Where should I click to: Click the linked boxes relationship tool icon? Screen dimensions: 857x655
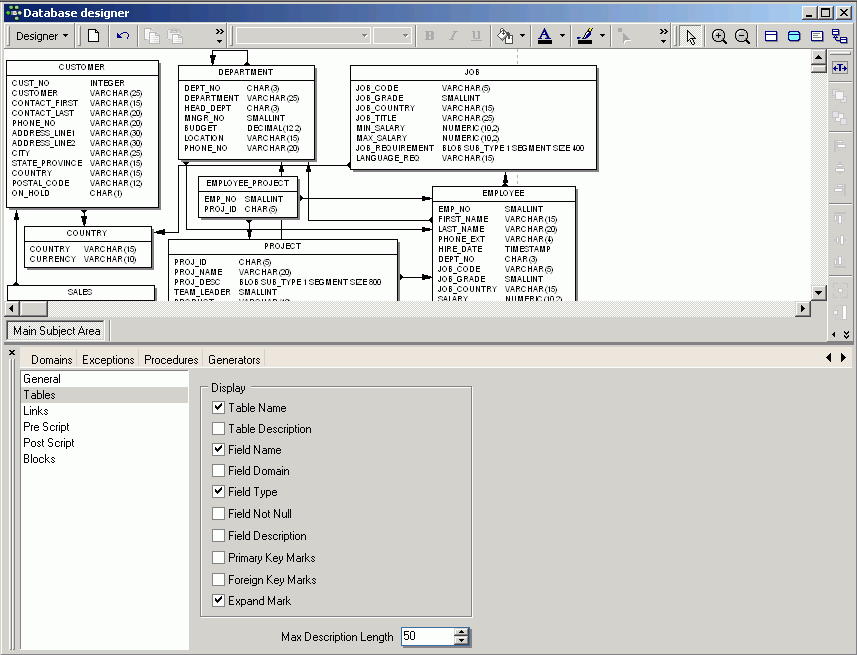tap(840, 36)
